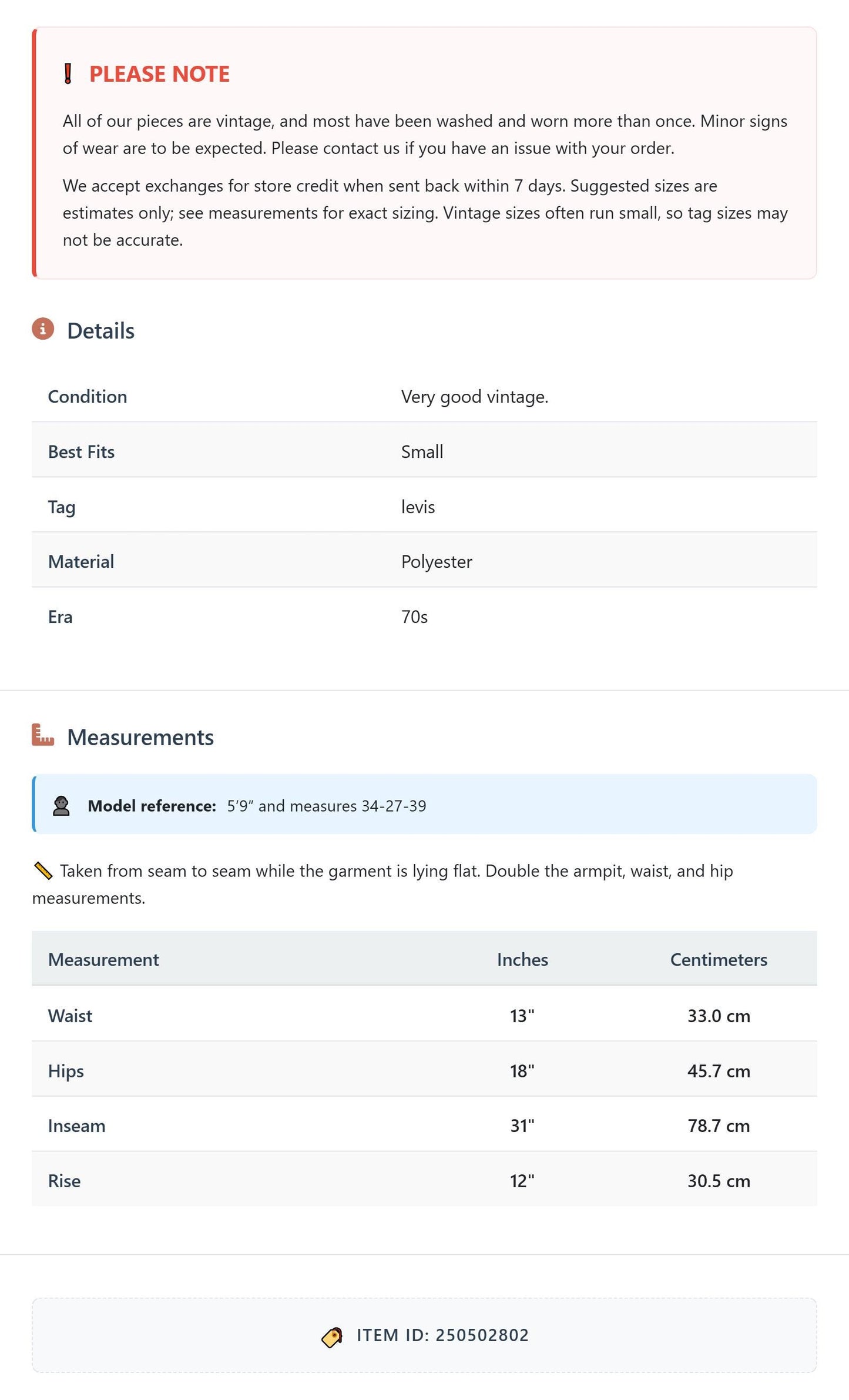This screenshot has width=849, height=1400.
Task: Click the Measurement column header
Action: click(x=103, y=960)
